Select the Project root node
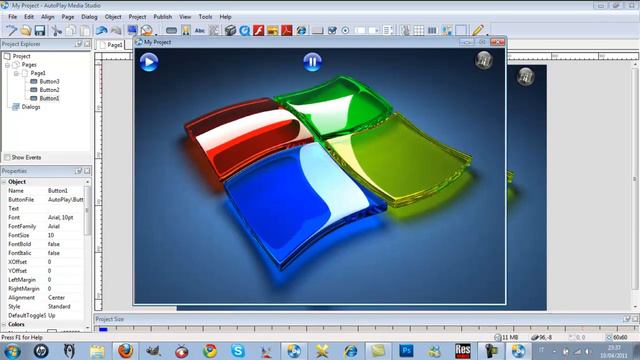 pos(21,56)
